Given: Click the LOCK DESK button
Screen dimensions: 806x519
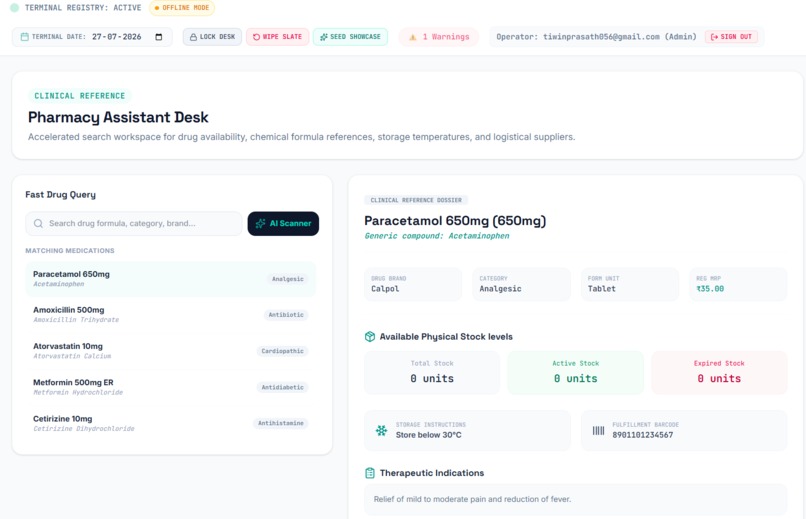Looking at the screenshot, I should 212,37.
